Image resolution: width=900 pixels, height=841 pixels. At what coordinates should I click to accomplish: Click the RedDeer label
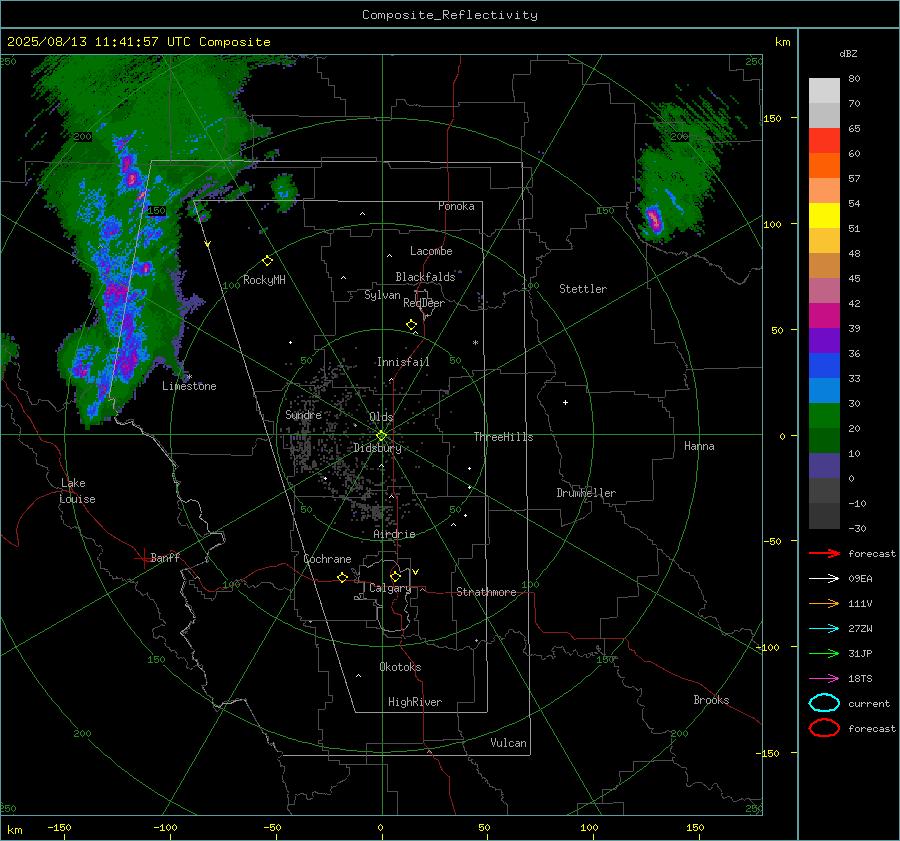point(424,303)
